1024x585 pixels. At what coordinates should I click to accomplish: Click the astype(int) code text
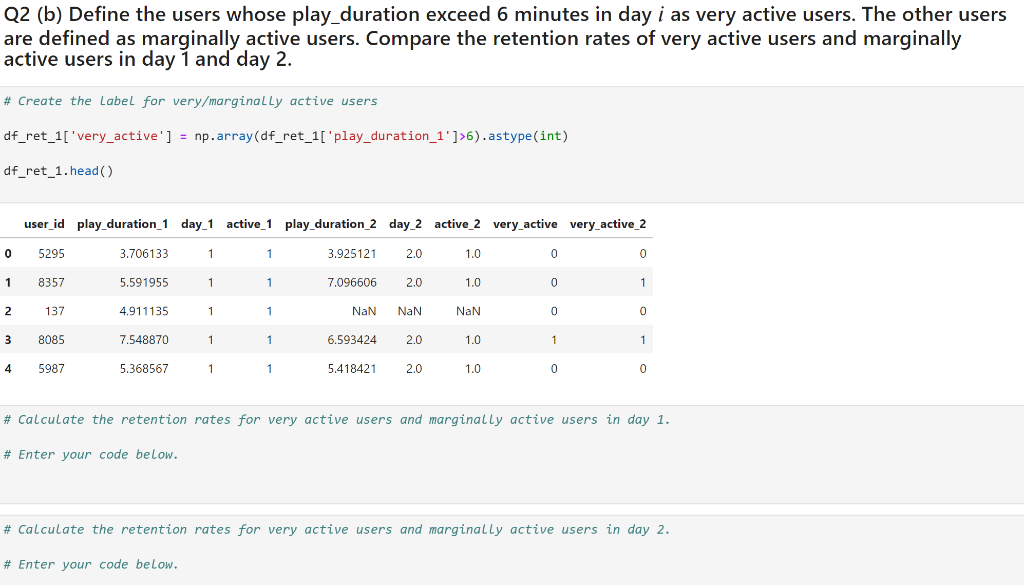tap(535, 135)
